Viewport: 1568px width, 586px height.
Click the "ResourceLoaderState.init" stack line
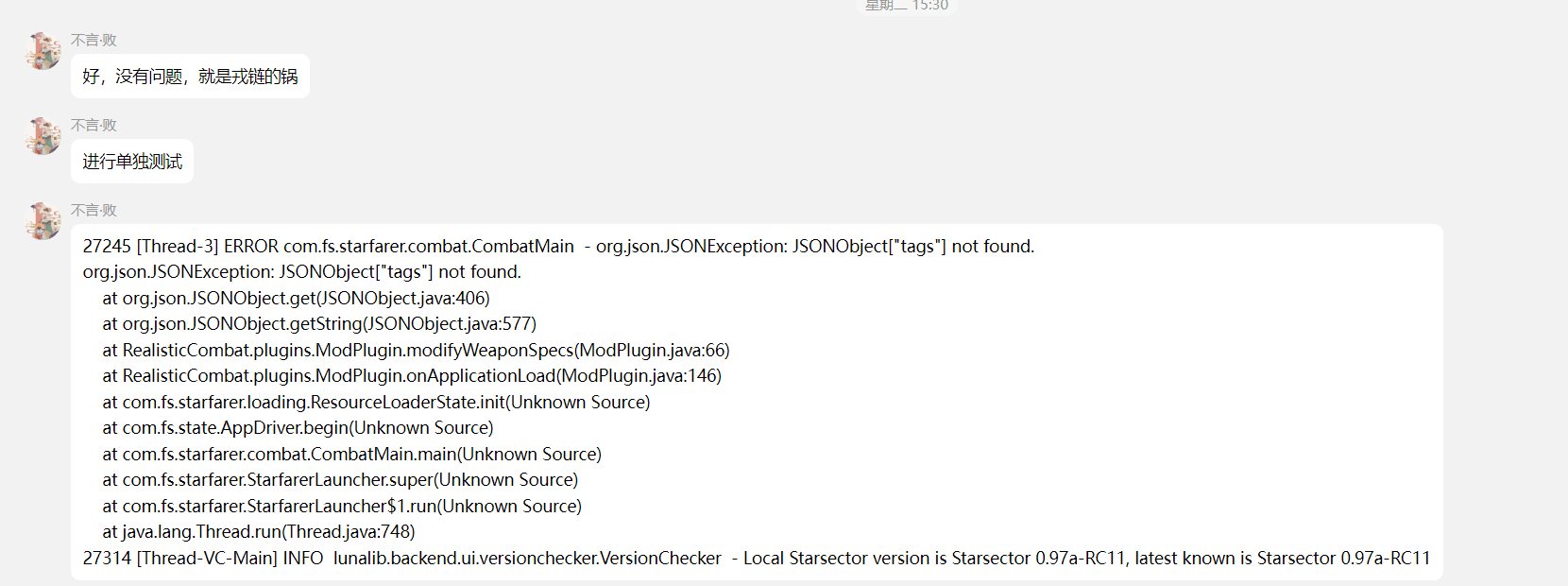tap(376, 403)
